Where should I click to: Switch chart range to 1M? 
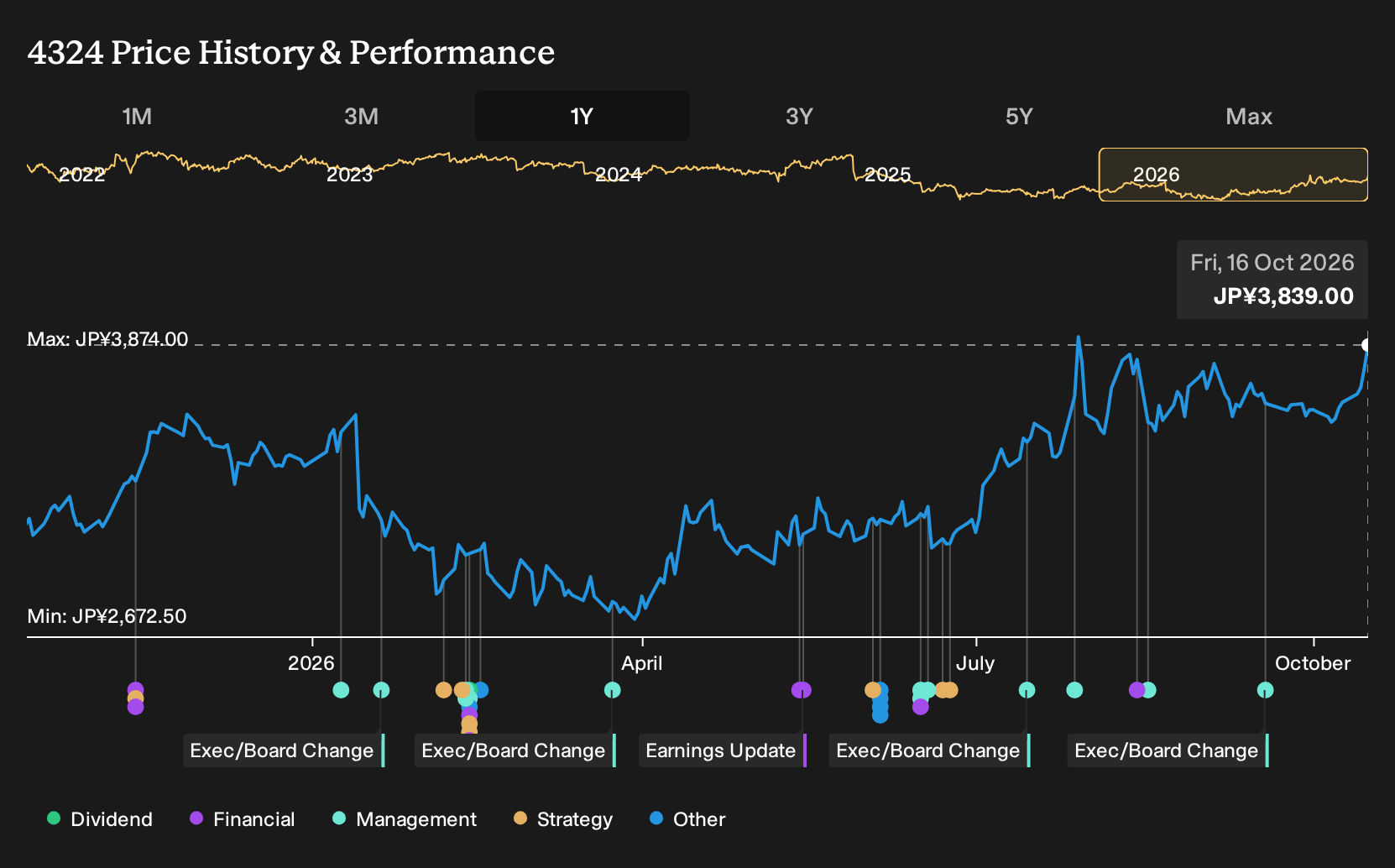point(137,116)
